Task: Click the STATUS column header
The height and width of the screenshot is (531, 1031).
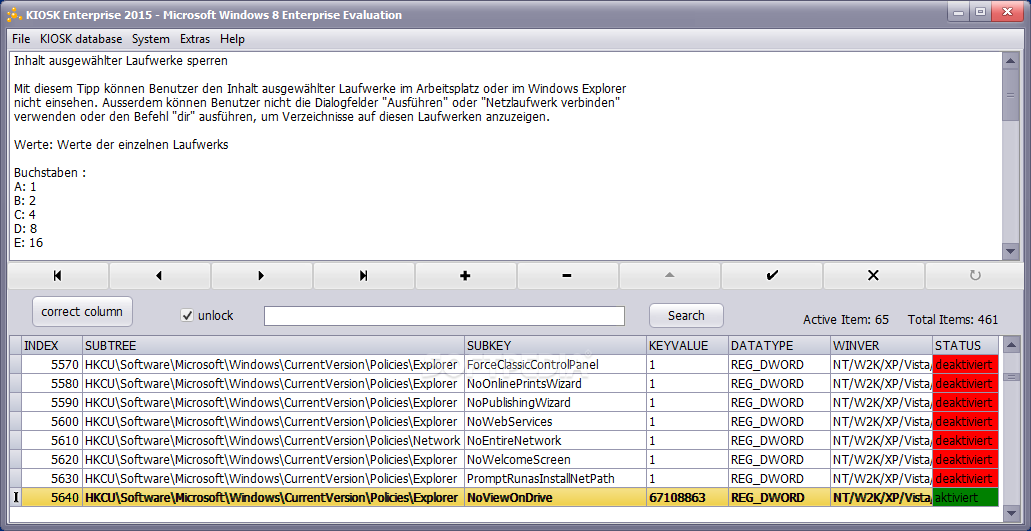Action: point(965,345)
